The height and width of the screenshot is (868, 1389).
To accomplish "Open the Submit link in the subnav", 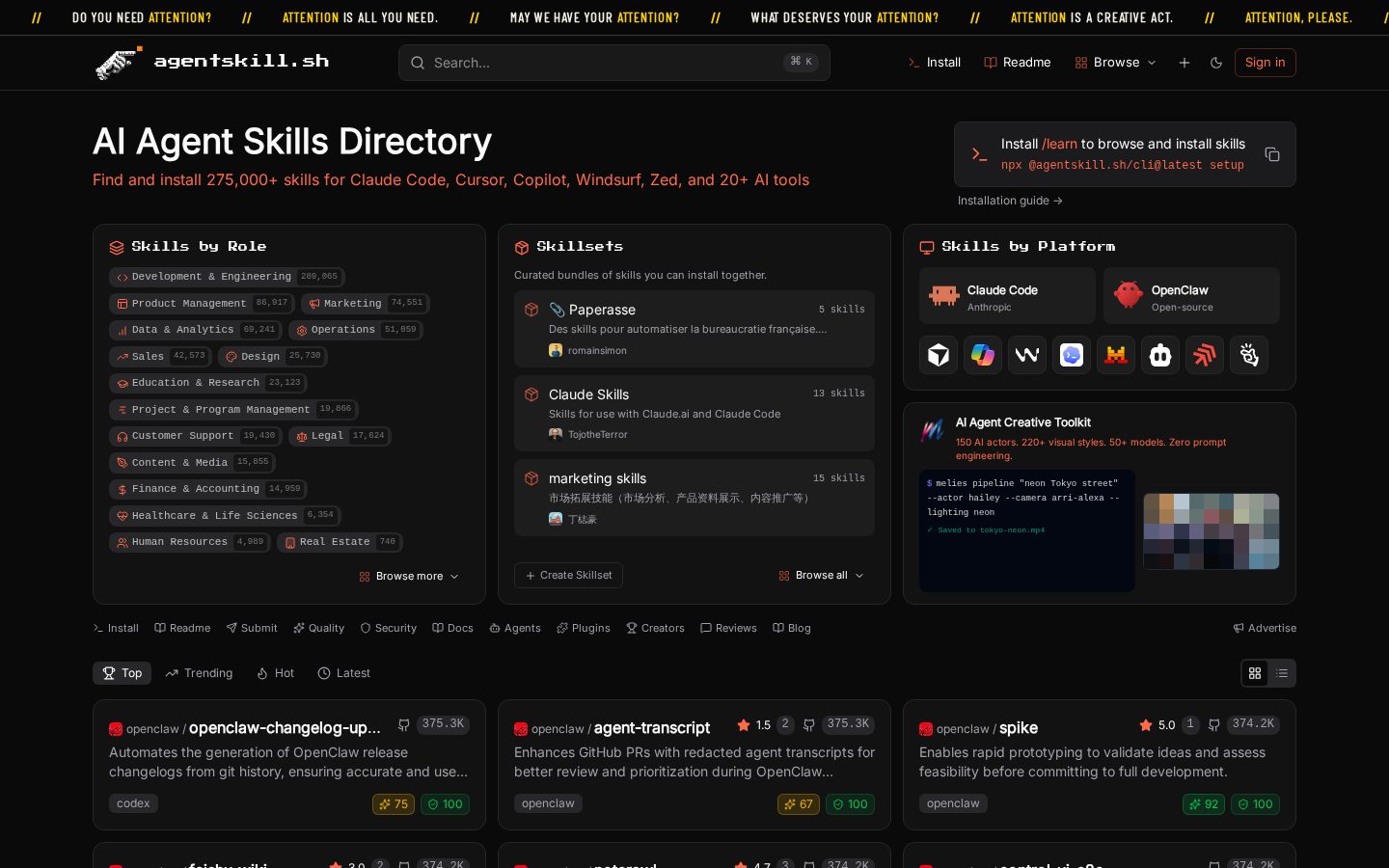I will click(252, 628).
